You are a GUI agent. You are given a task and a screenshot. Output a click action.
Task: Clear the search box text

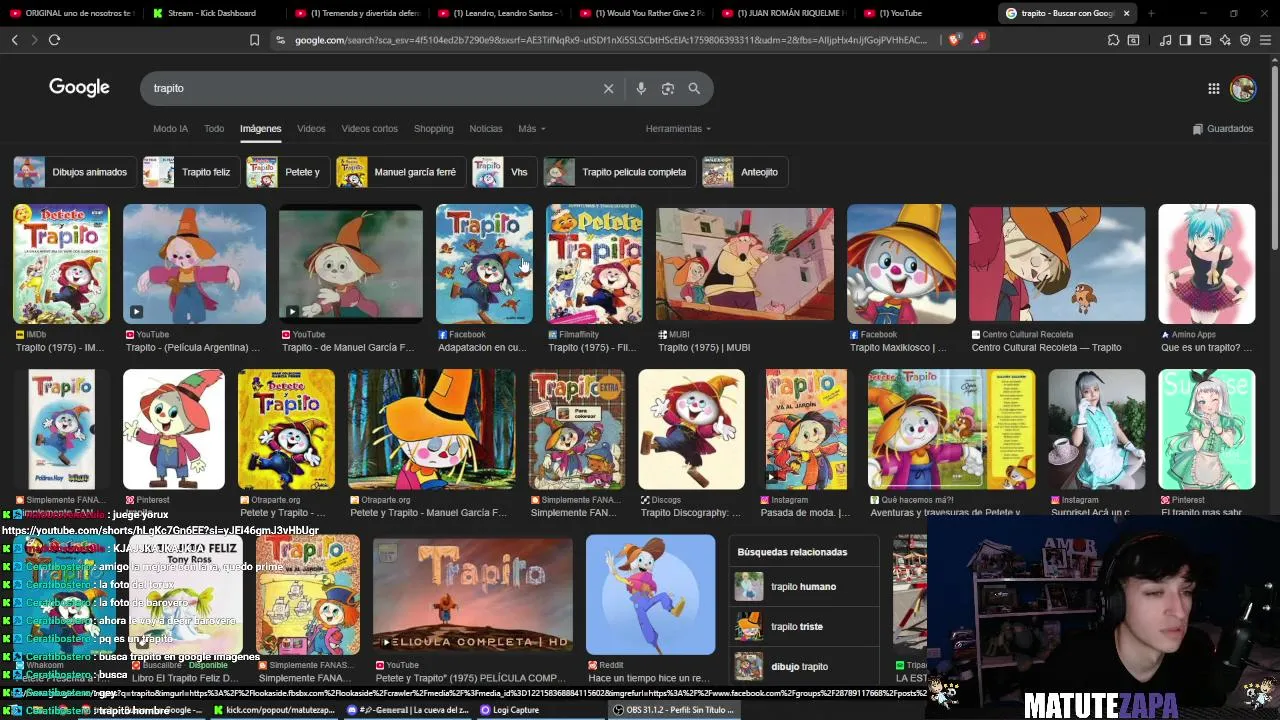coord(608,88)
